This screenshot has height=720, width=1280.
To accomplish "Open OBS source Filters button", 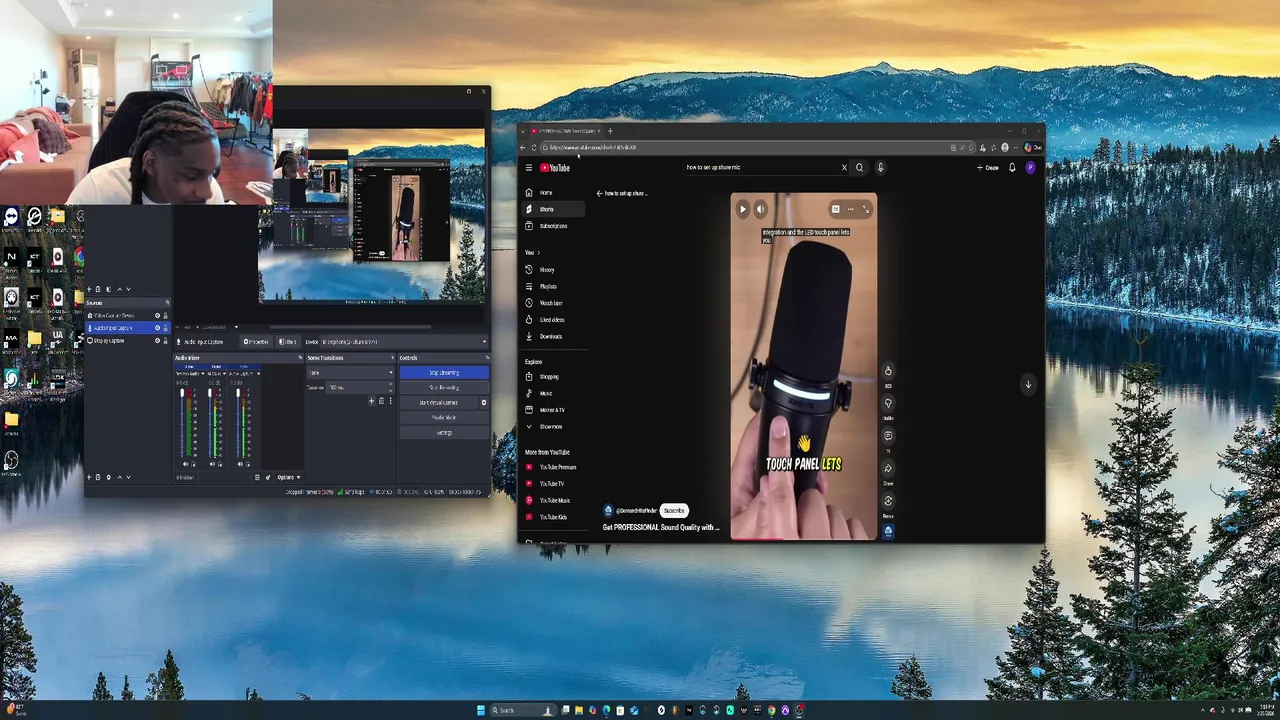I will coord(287,342).
